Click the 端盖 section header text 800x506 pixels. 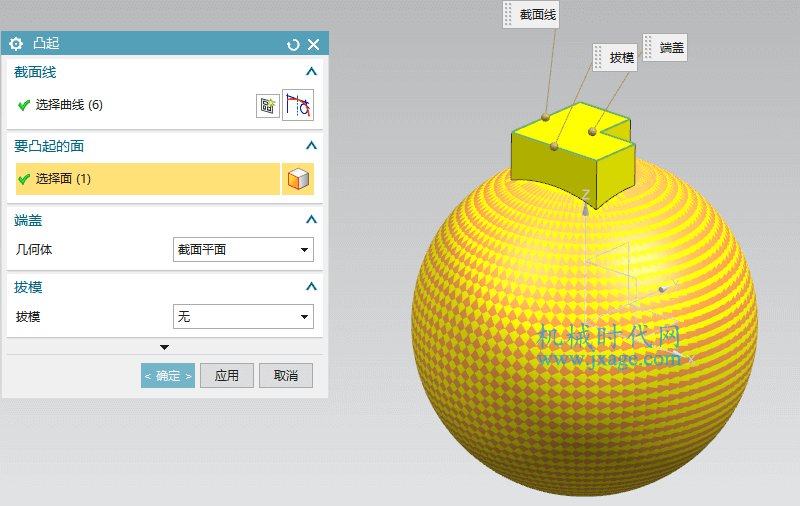coord(28,220)
